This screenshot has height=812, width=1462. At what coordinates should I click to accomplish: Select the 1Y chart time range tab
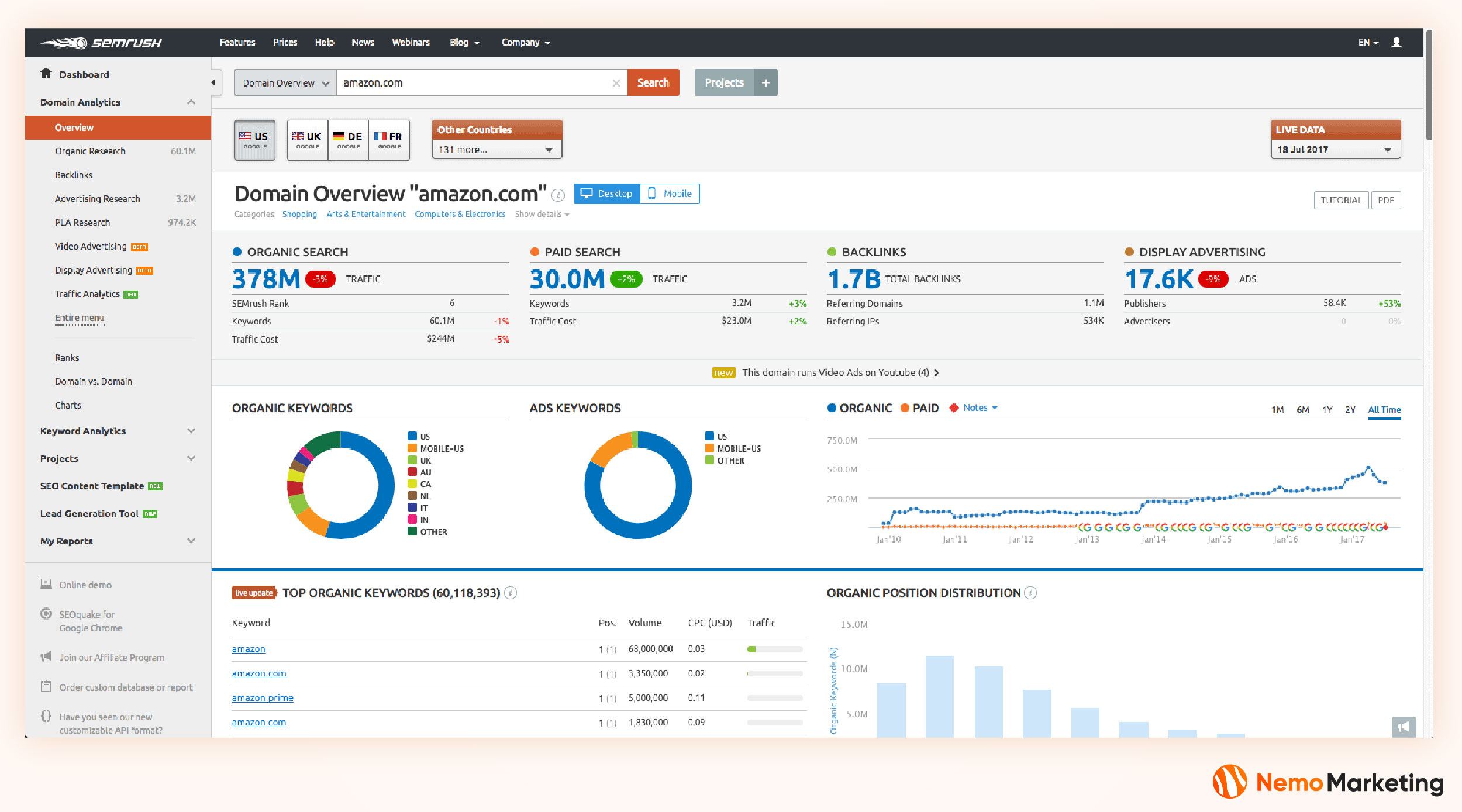(1327, 410)
